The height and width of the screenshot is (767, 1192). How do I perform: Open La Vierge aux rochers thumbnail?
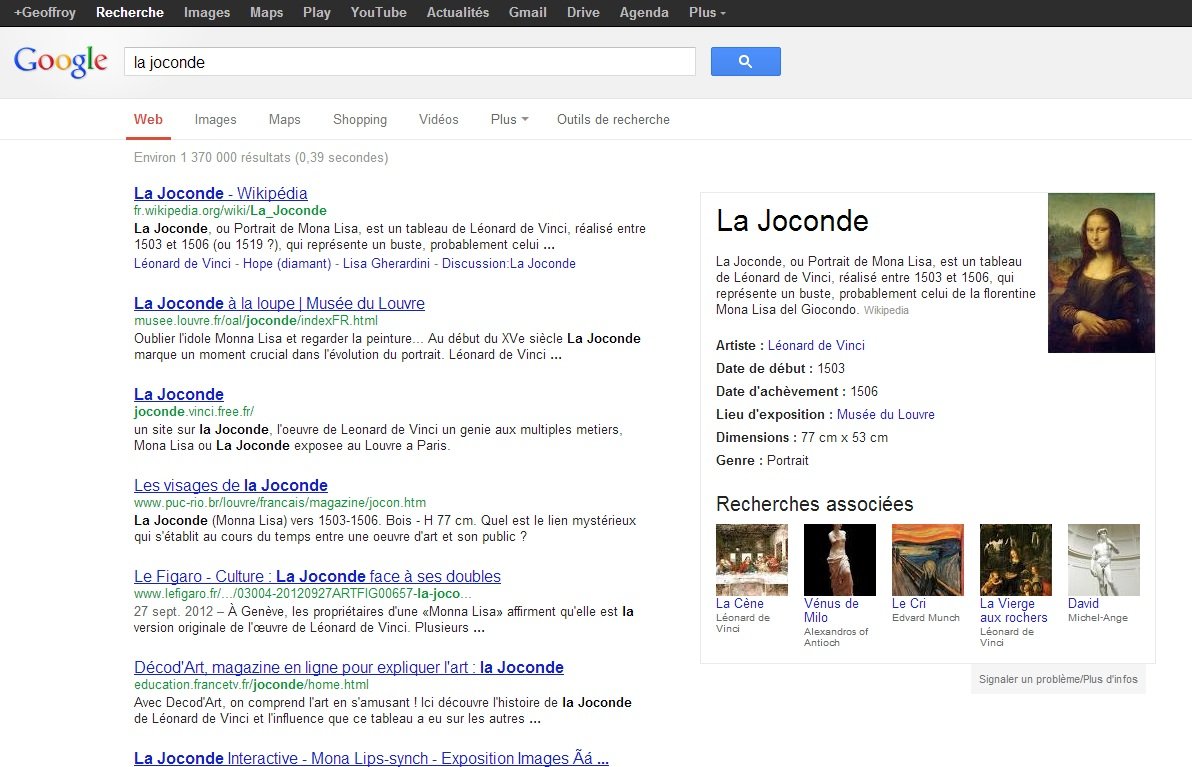(1016, 559)
